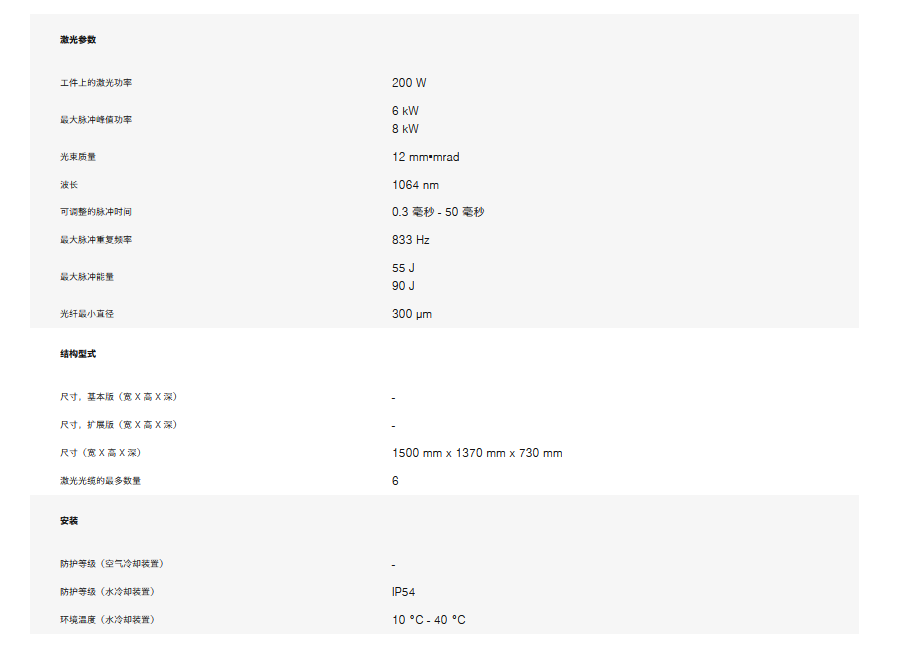Click the 1064 nm wavelength value
915x664 pixels.
click(415, 185)
